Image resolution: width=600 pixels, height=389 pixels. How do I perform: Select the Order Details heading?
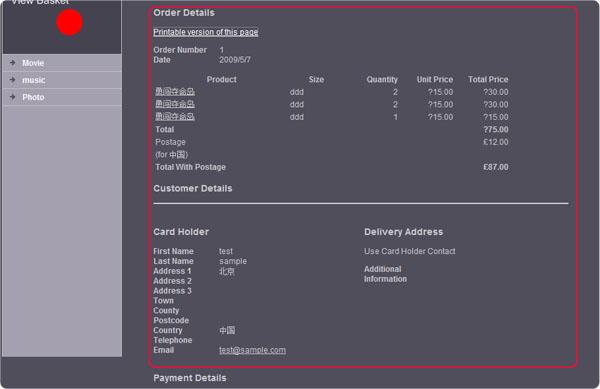tap(184, 13)
